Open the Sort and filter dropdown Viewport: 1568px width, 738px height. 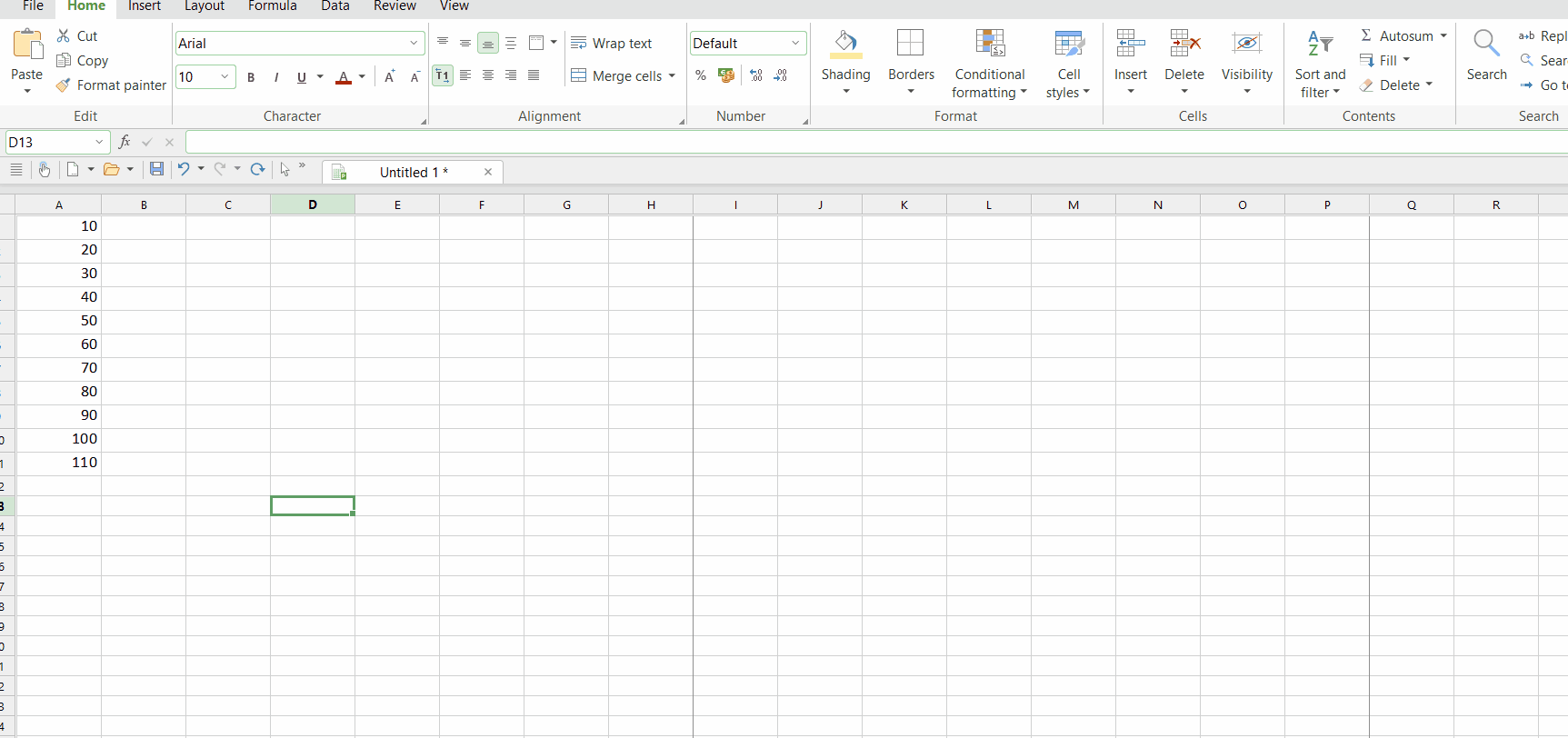[1320, 83]
